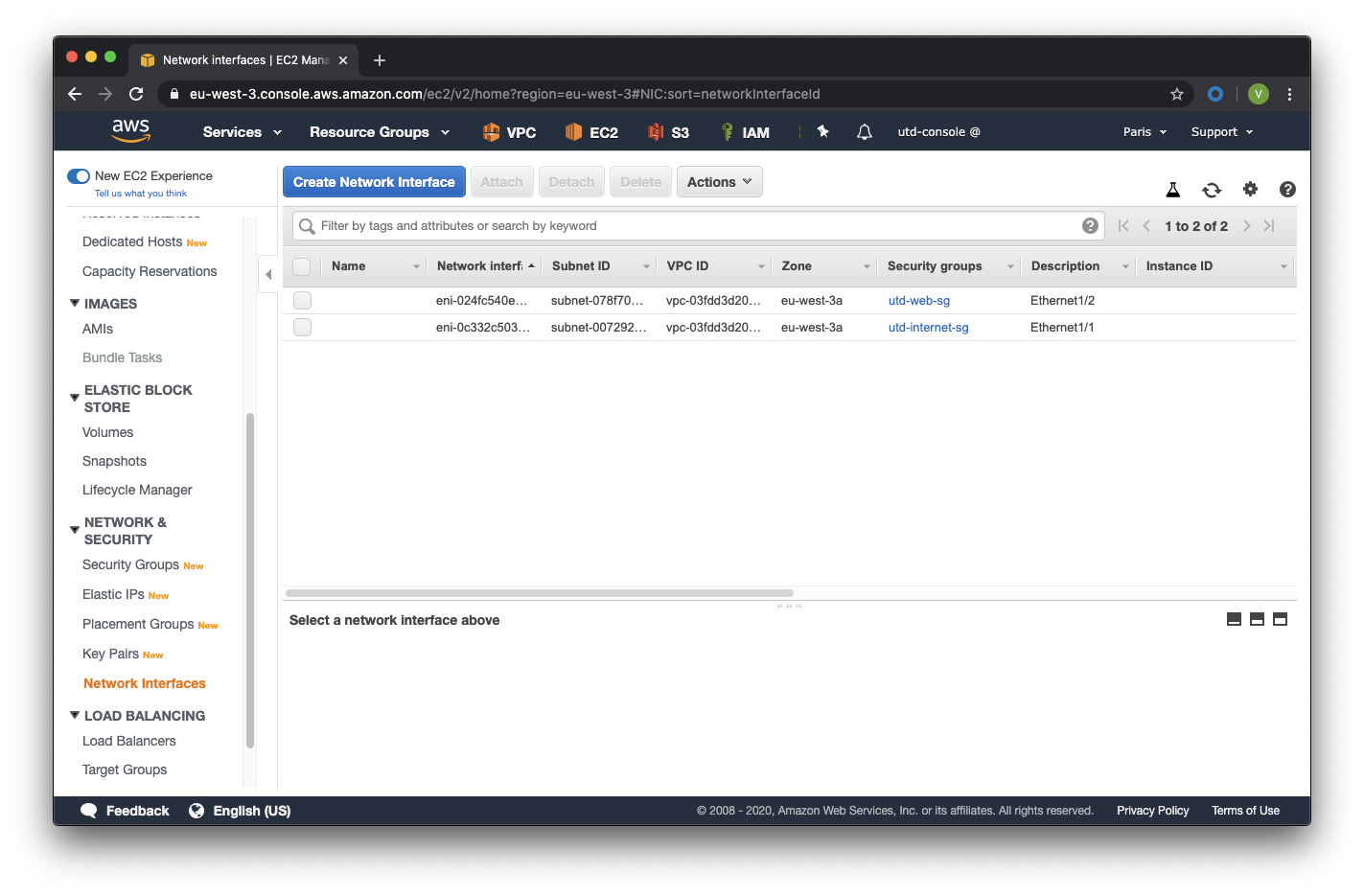
Task: Open Key Pairs in sidebar
Action: coord(110,654)
